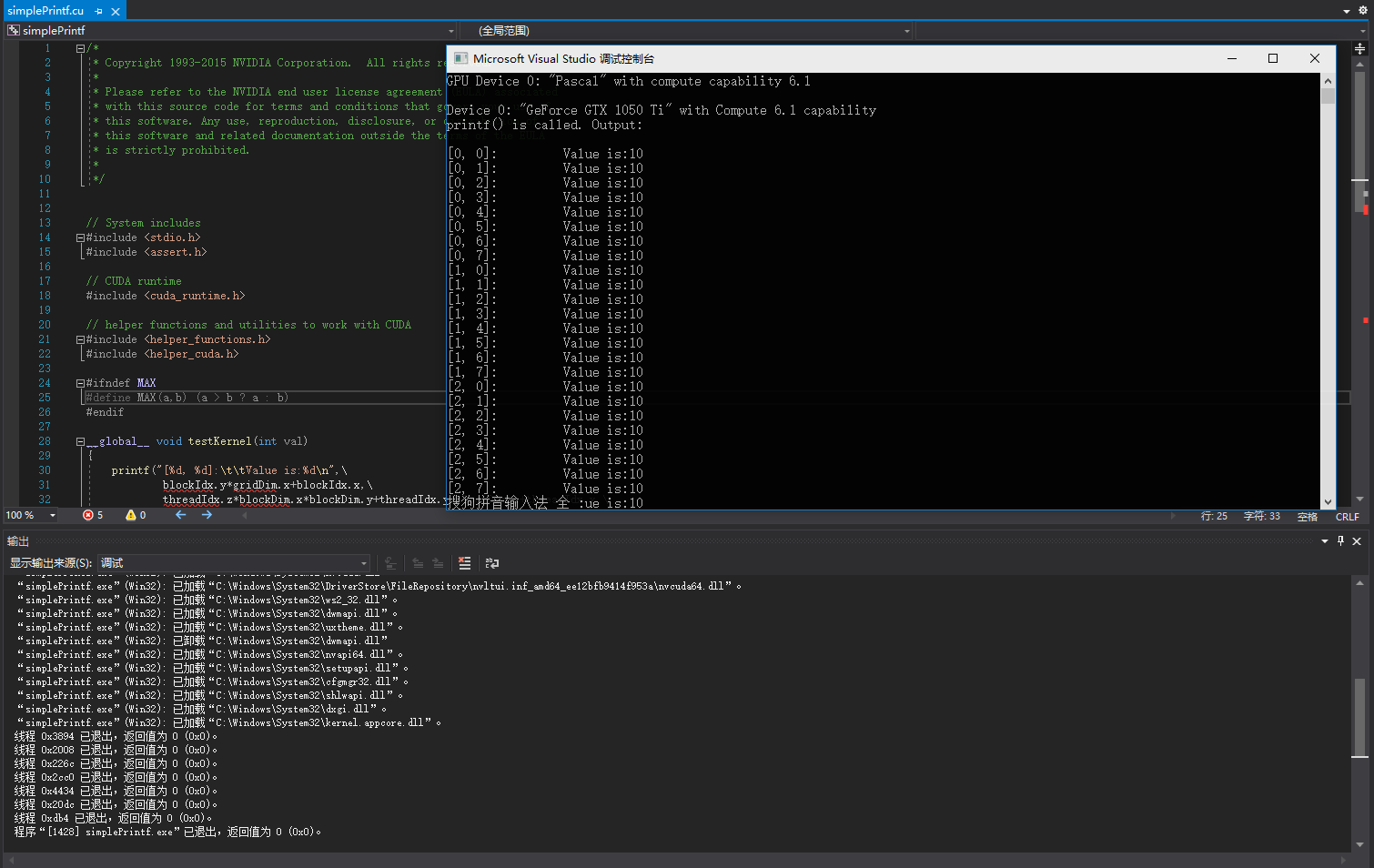This screenshot has width=1374, height=868.
Task: Open the output panel window position menu
Action: tap(1325, 541)
